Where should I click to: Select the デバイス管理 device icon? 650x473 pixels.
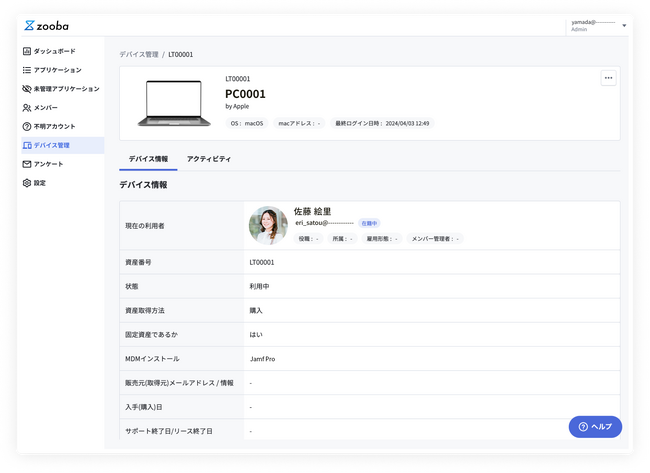(27, 146)
